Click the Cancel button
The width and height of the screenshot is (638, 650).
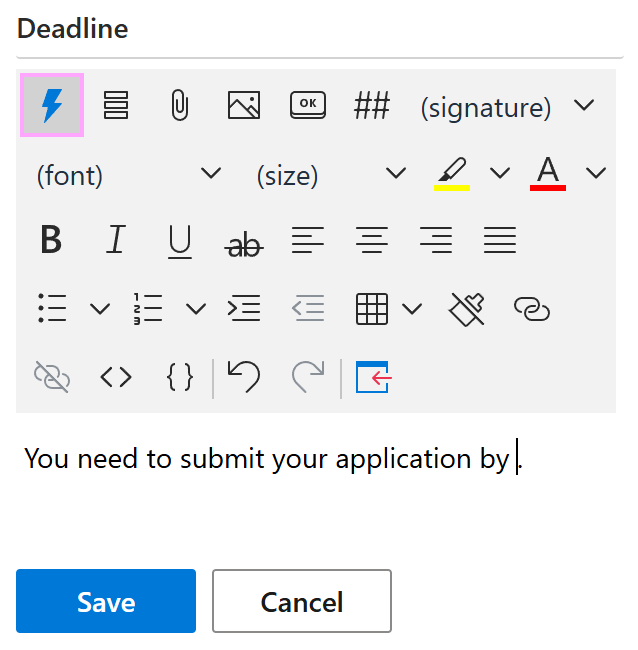pyautogui.click(x=302, y=601)
